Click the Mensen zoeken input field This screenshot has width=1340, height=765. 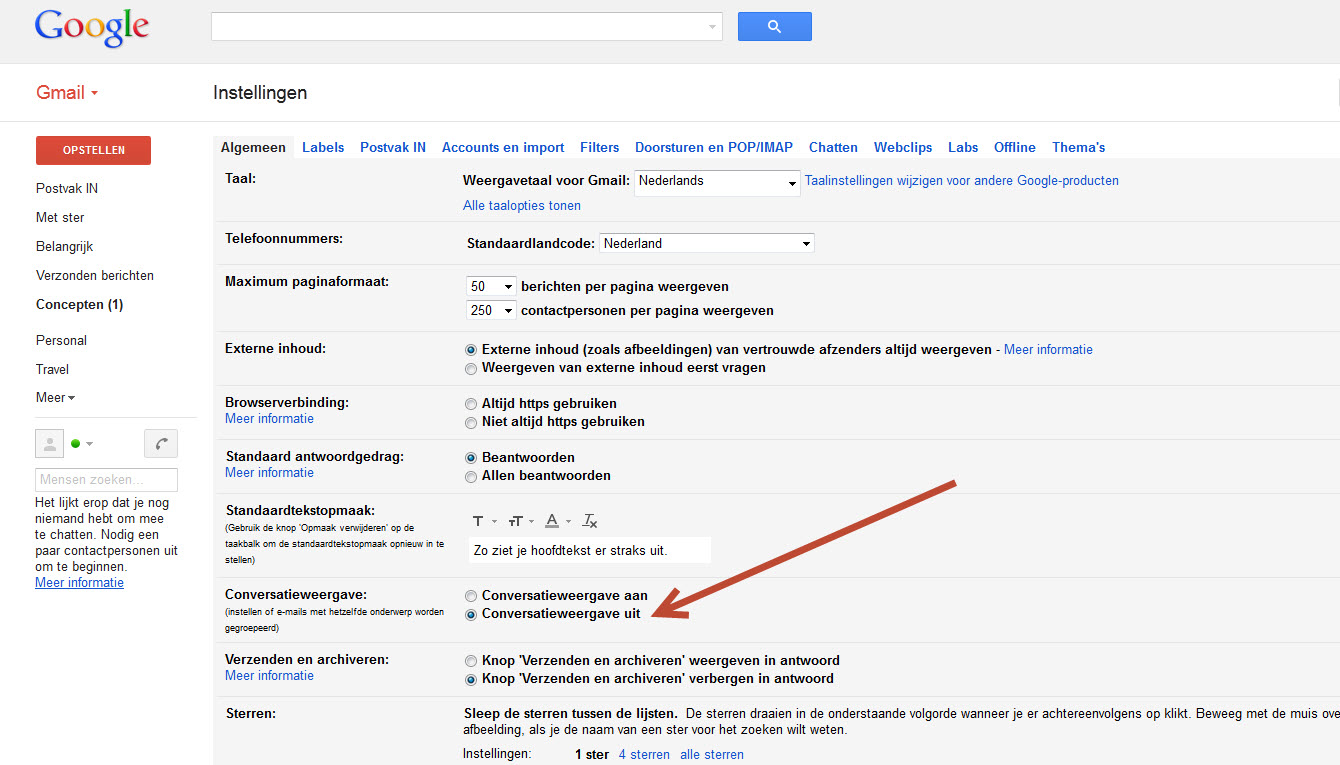[x=106, y=479]
